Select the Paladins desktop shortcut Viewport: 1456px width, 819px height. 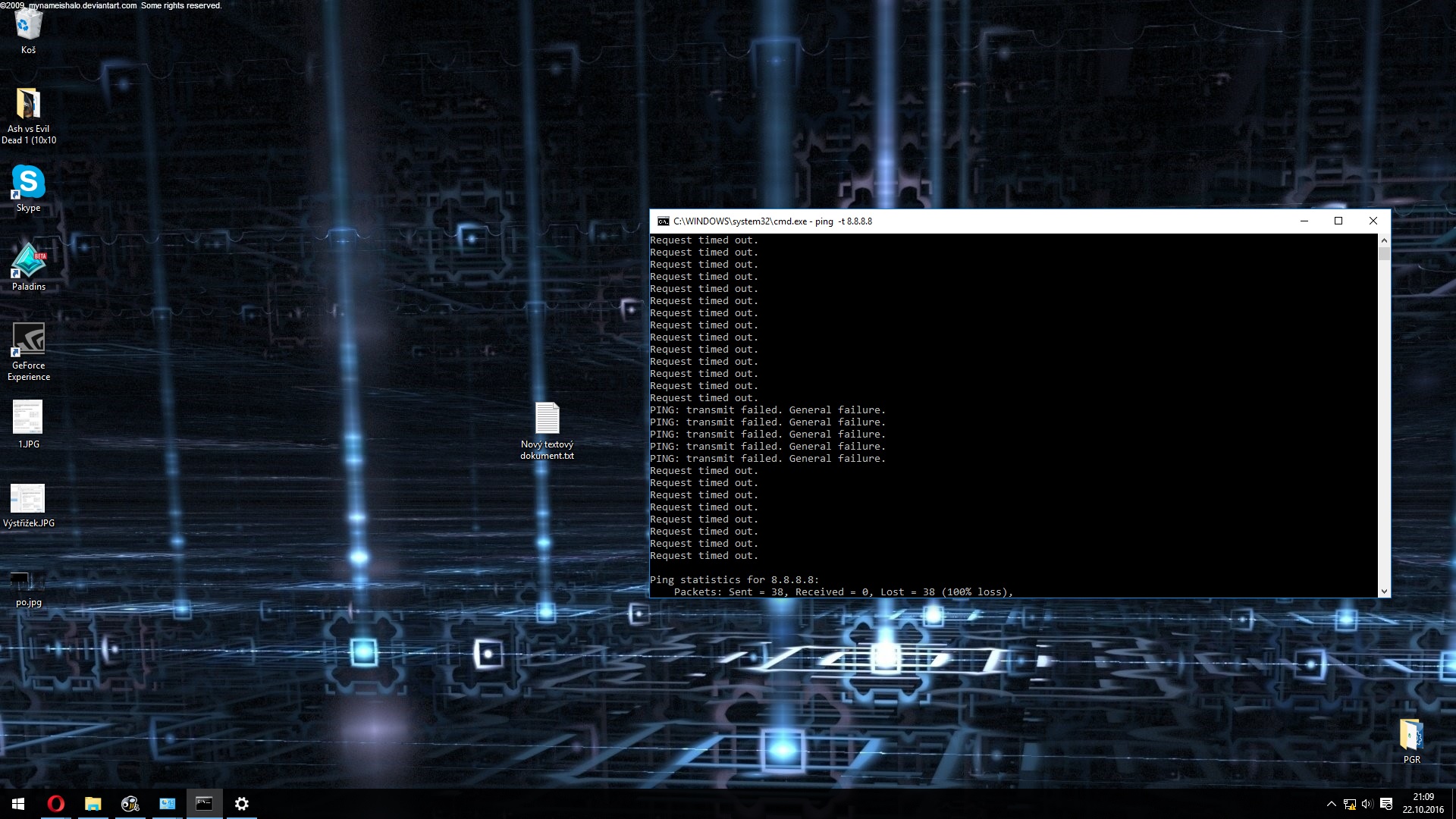[x=28, y=262]
